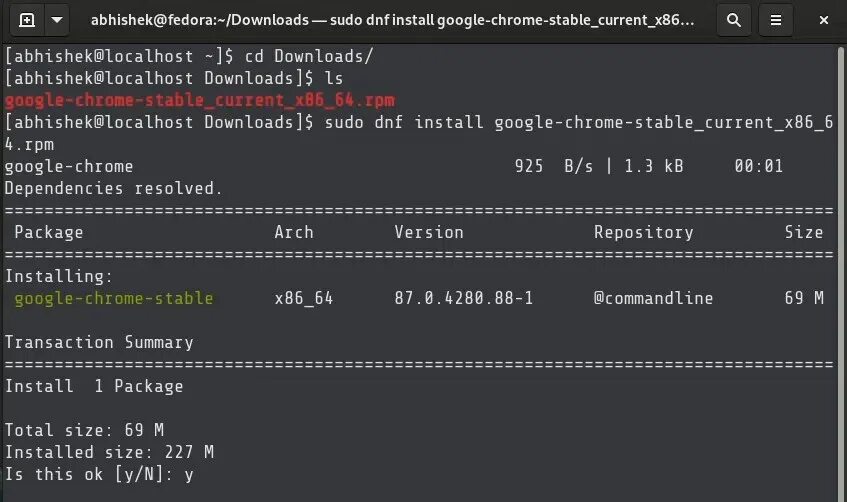Click the version number 87.0.4280.88-1
The image size is (847, 502).
(463, 298)
